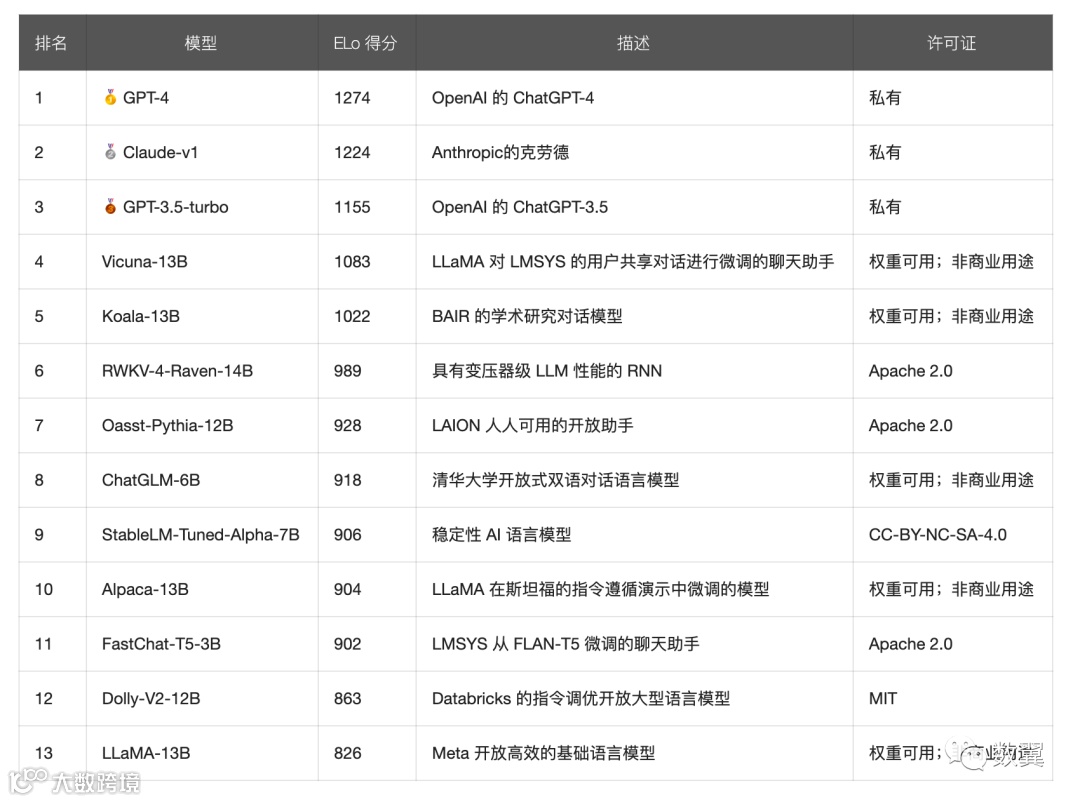
Task: Click the description Databricks 的指令调优开放大型语言模型
Action: pyautogui.click(x=581, y=698)
